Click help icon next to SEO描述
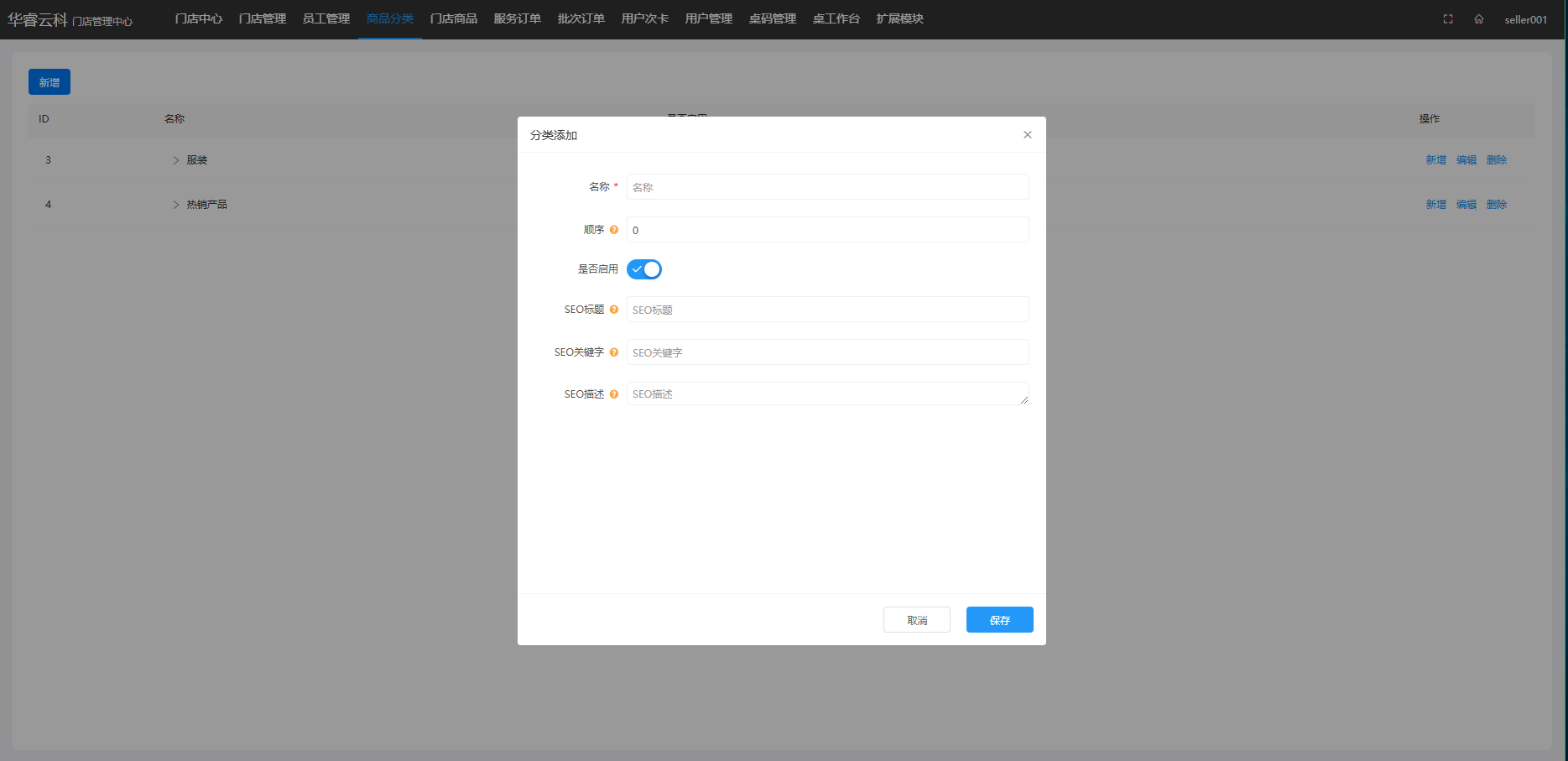The width and height of the screenshot is (1568, 761). click(614, 394)
